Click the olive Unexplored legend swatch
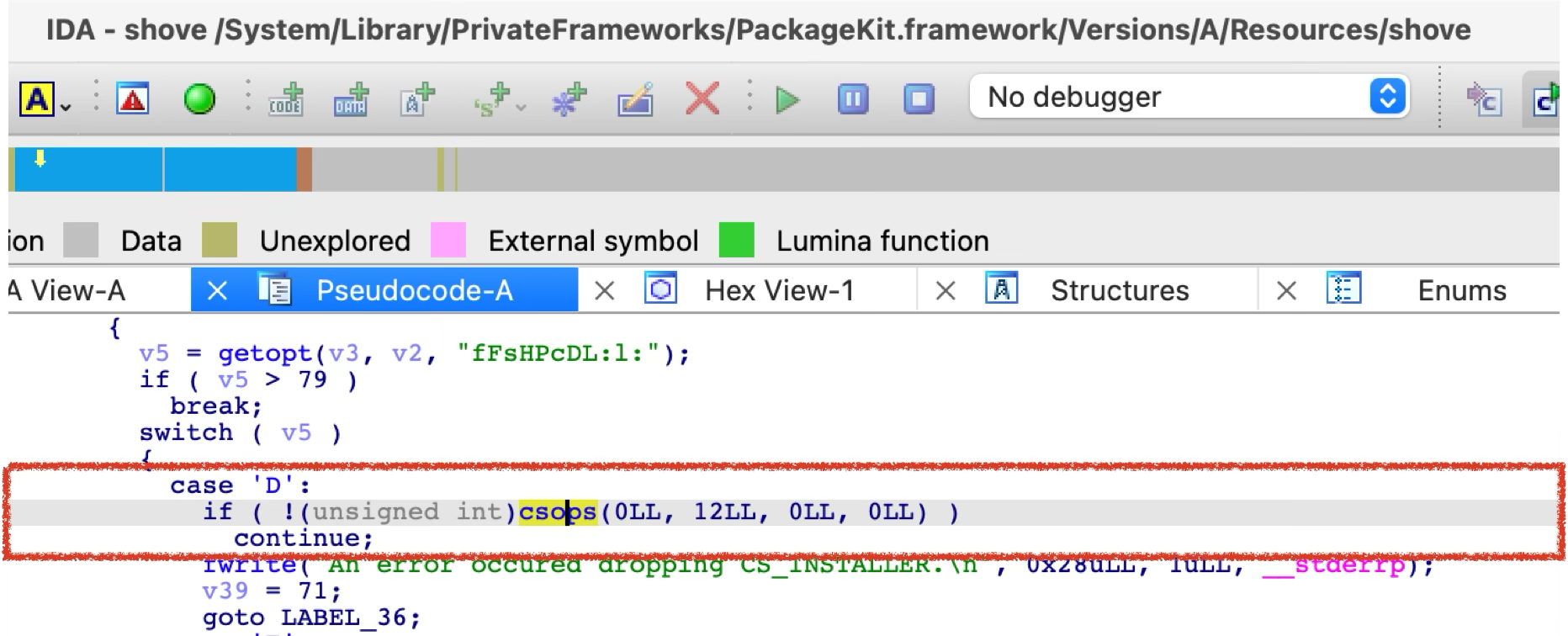The height and width of the screenshot is (636, 1568). coord(220,241)
